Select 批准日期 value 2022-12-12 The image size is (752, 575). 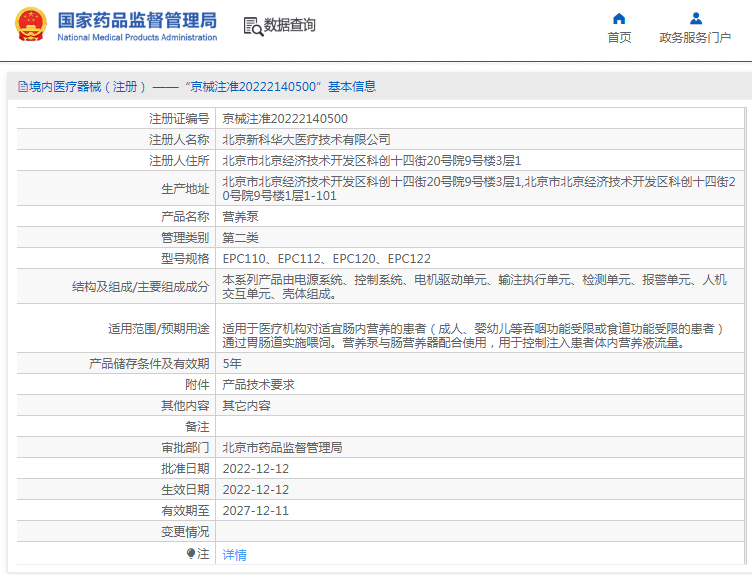tap(256, 469)
